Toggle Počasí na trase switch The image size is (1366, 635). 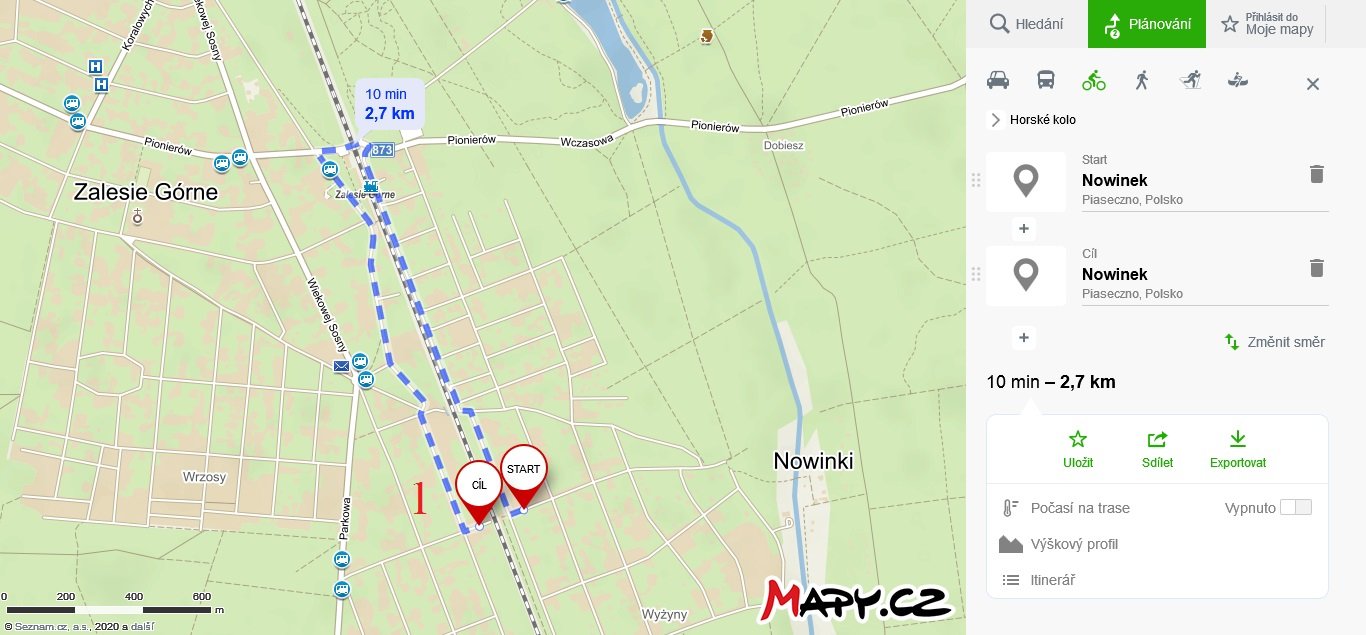click(x=1295, y=507)
